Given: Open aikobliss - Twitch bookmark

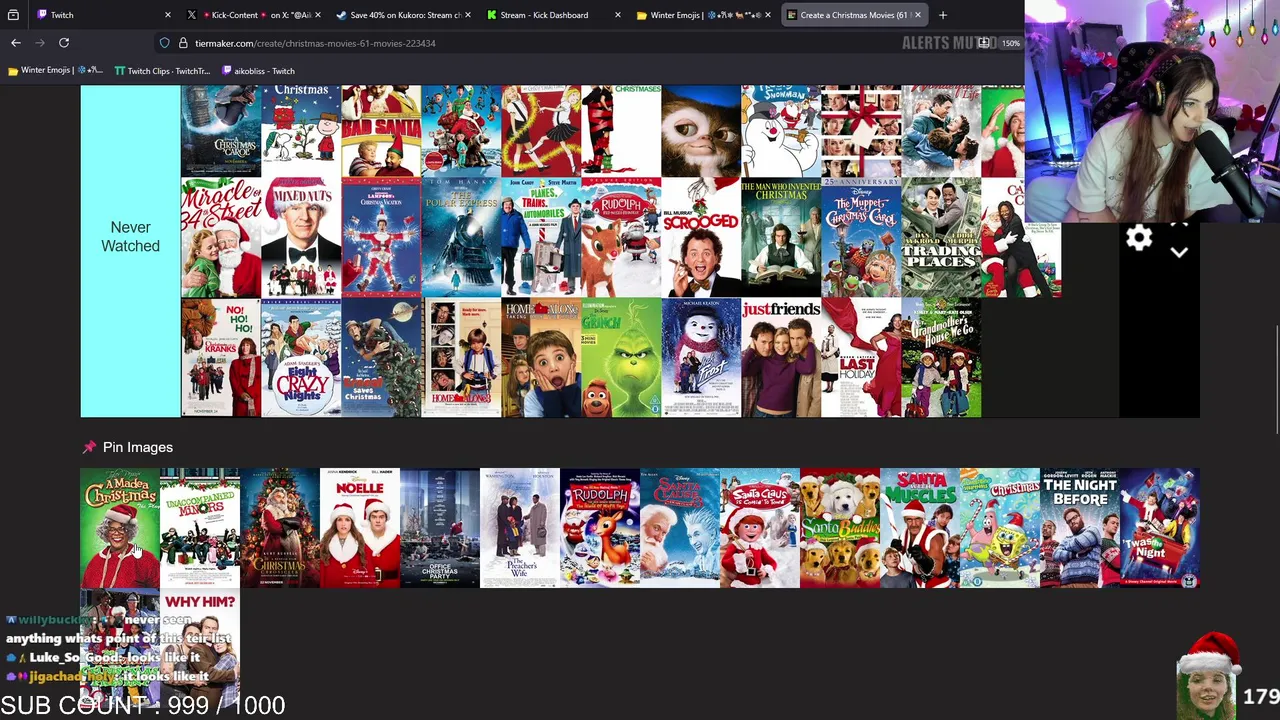Looking at the screenshot, I should [258, 71].
